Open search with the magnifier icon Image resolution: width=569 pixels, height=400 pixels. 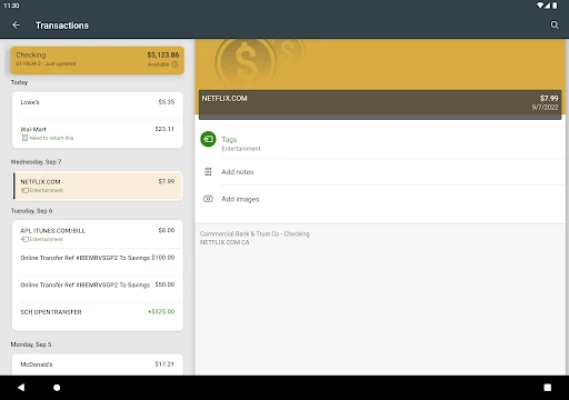pos(554,25)
